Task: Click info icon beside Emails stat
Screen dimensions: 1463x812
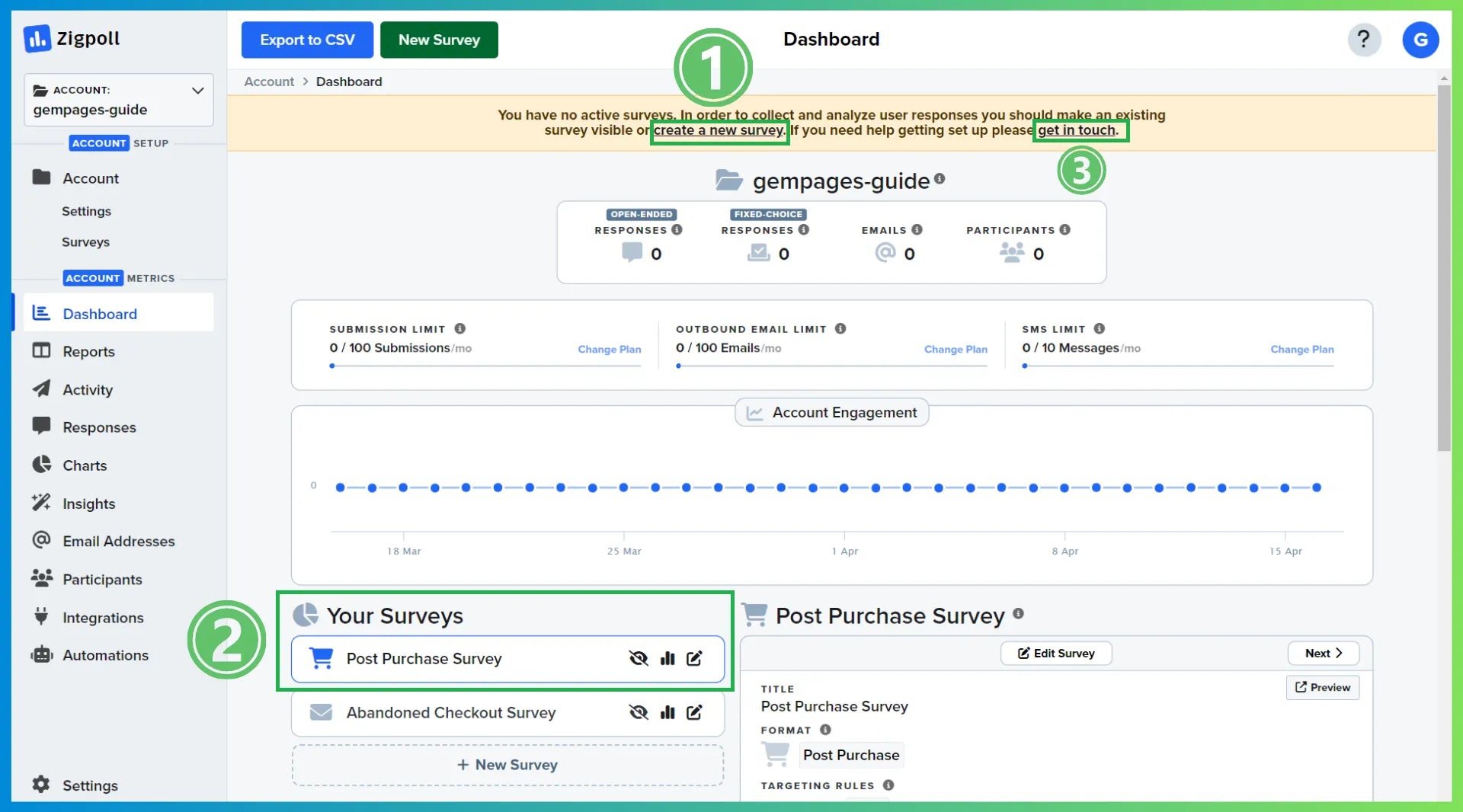Action: pos(917,229)
